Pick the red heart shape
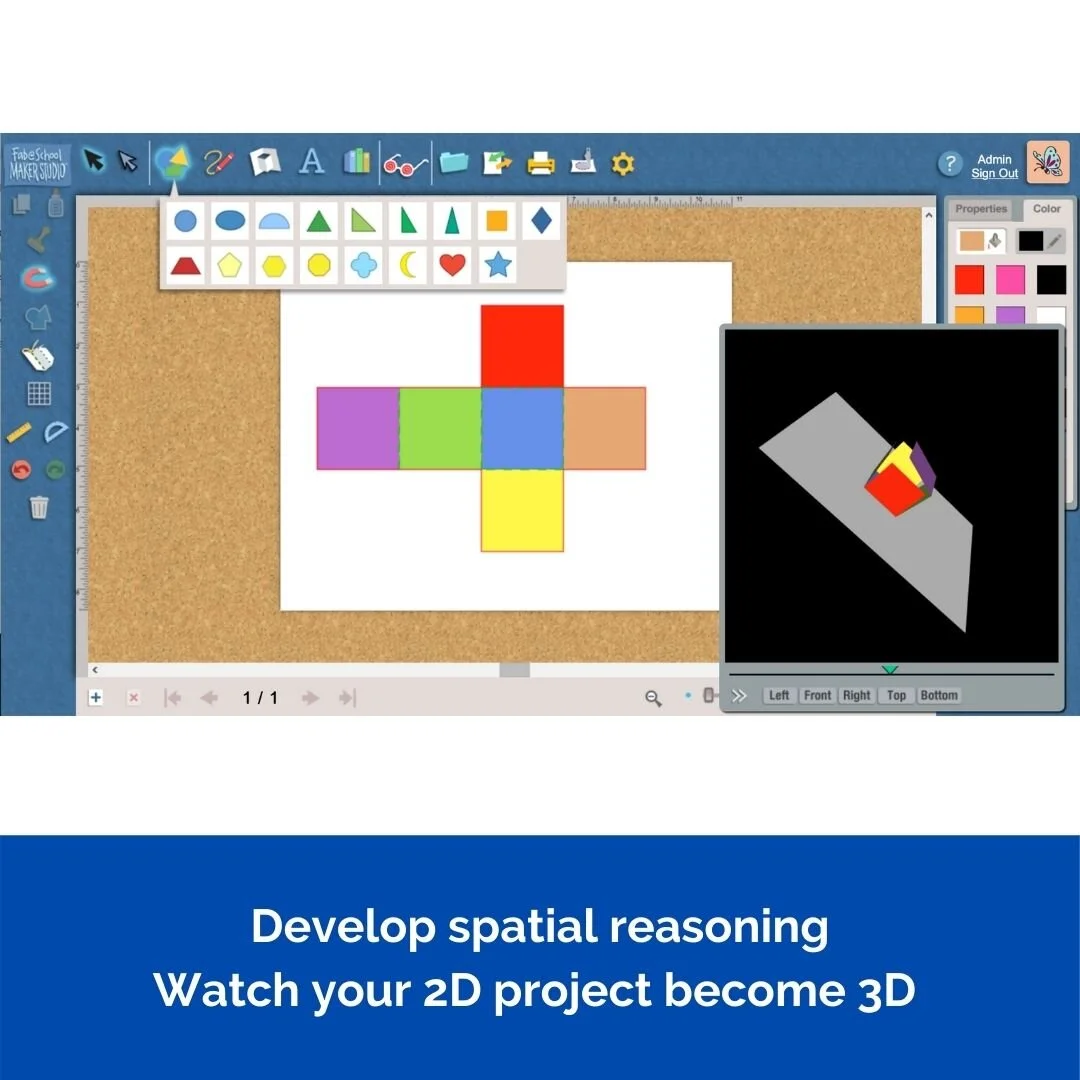The image size is (1080, 1080). [452, 265]
